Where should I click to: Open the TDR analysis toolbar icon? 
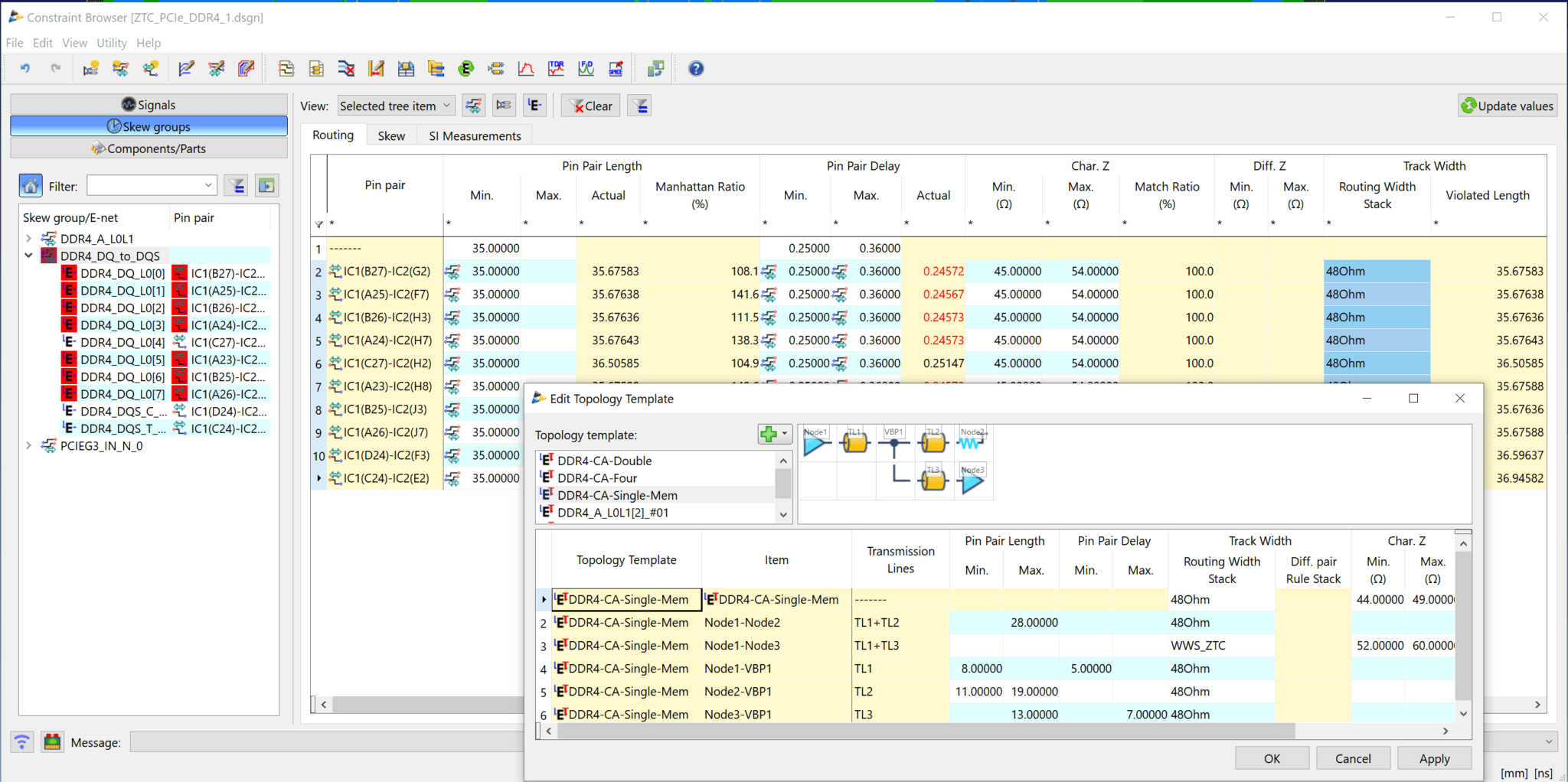pyautogui.click(x=556, y=69)
